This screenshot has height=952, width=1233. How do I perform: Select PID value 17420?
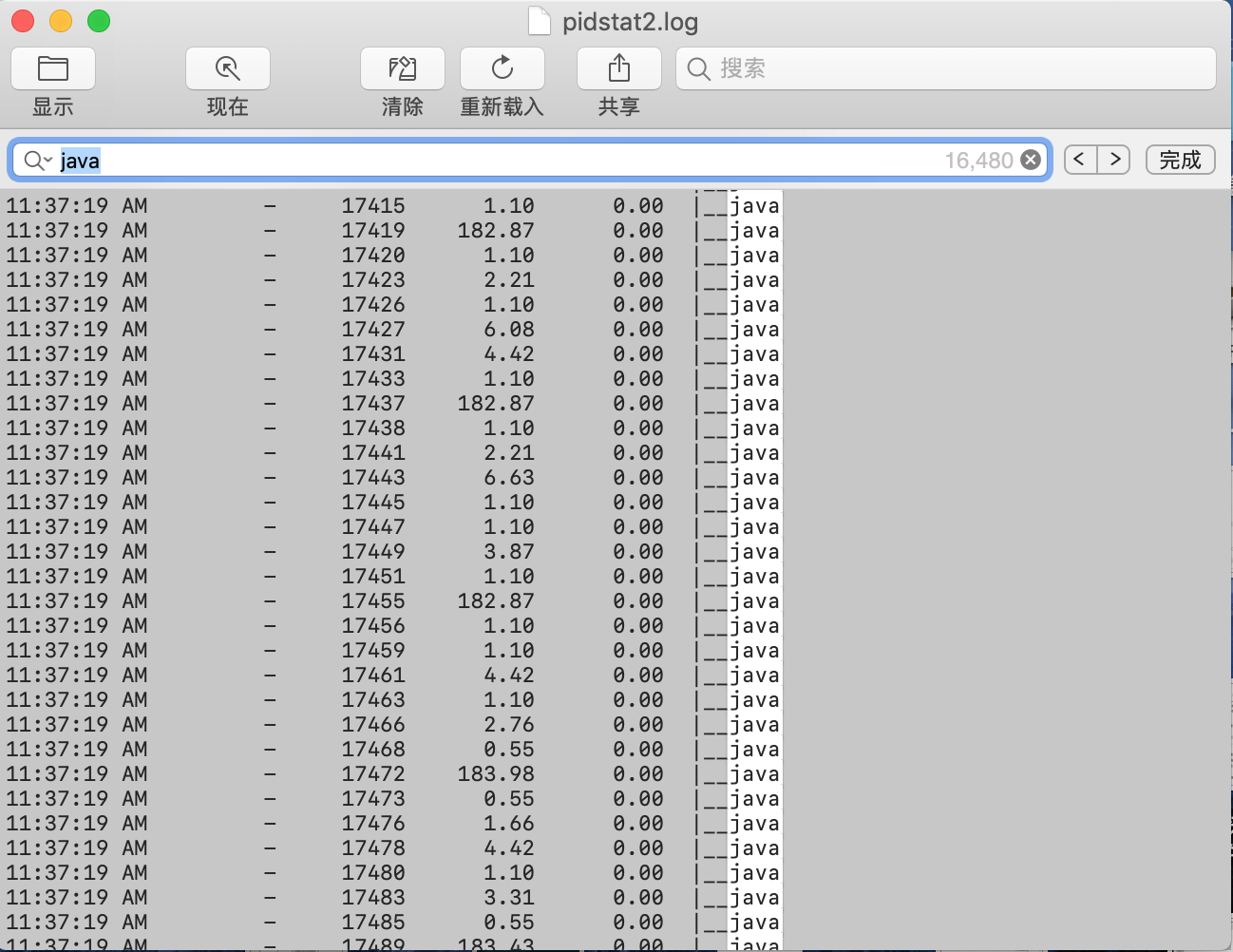pos(373,255)
